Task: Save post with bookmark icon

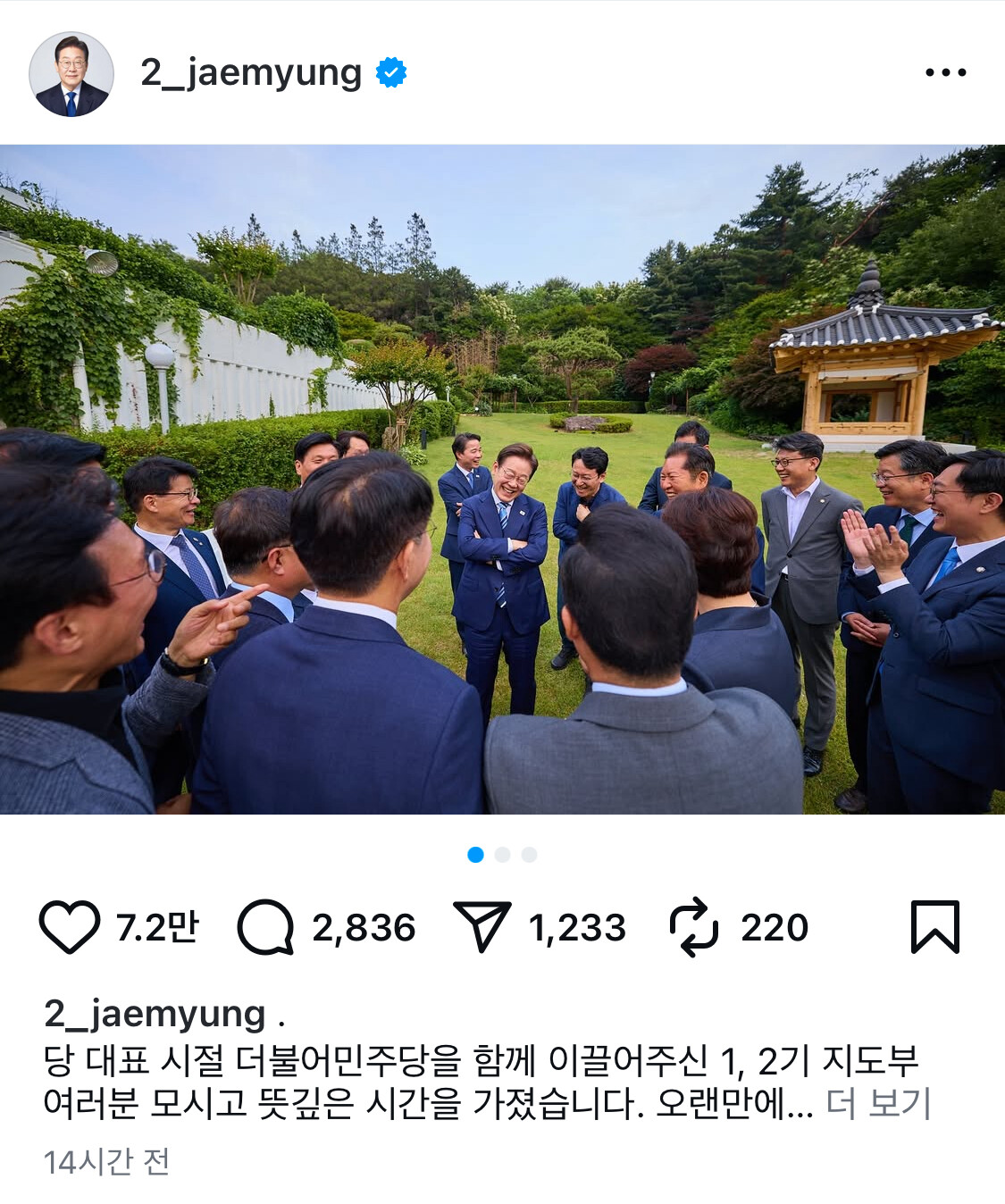Action: click(935, 927)
